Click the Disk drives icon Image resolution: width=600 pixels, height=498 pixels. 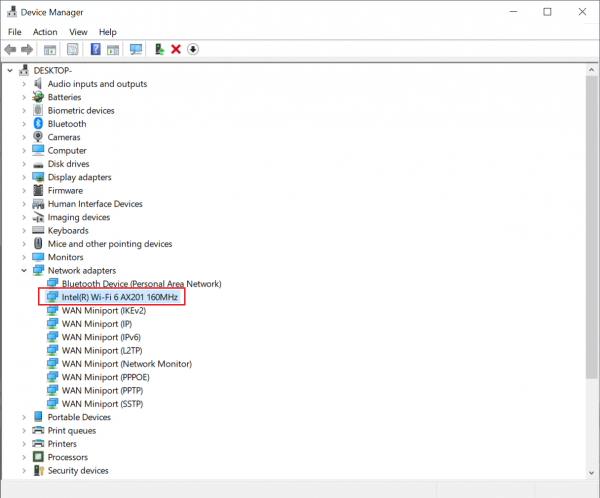point(38,165)
